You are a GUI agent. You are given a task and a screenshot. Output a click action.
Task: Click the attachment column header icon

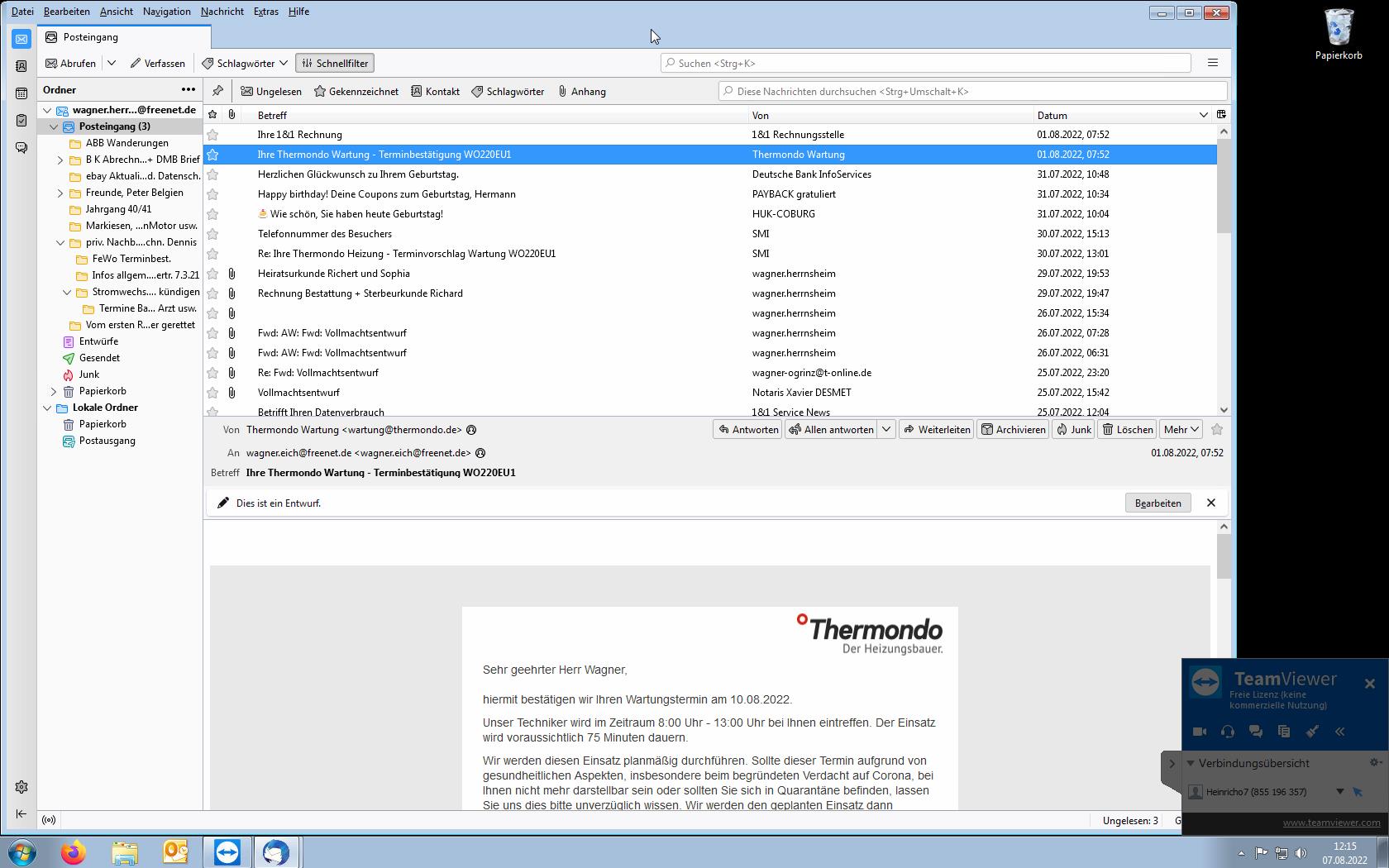pyautogui.click(x=231, y=115)
